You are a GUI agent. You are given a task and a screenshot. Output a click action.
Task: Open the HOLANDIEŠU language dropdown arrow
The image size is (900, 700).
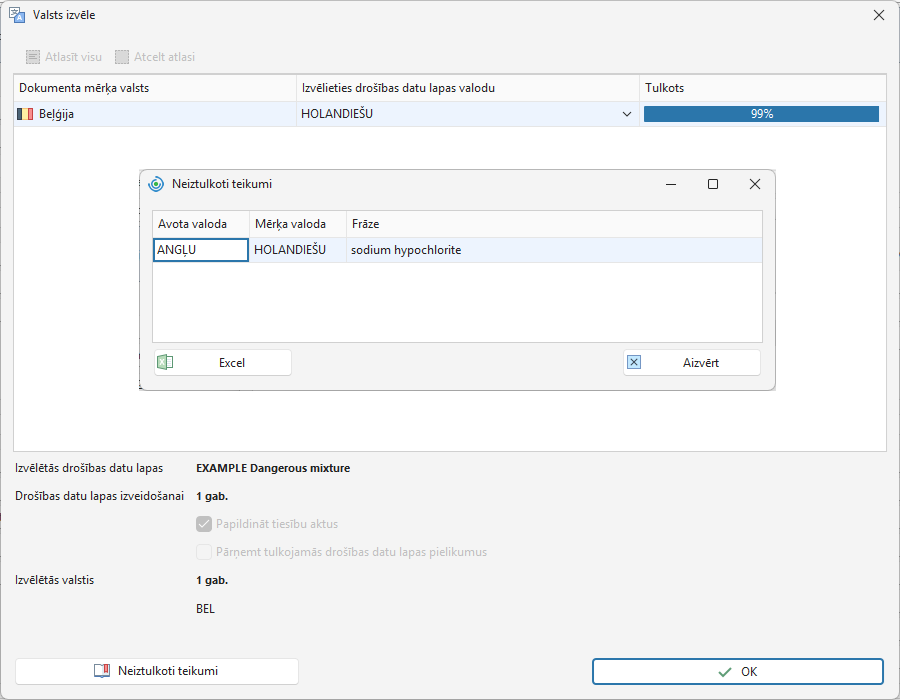click(627, 114)
